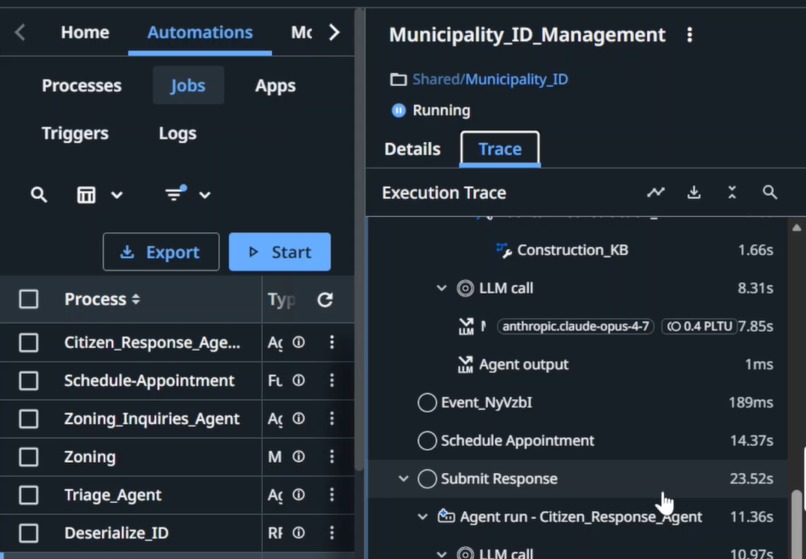Click the Construction_KB tool icon

pyautogui.click(x=504, y=250)
